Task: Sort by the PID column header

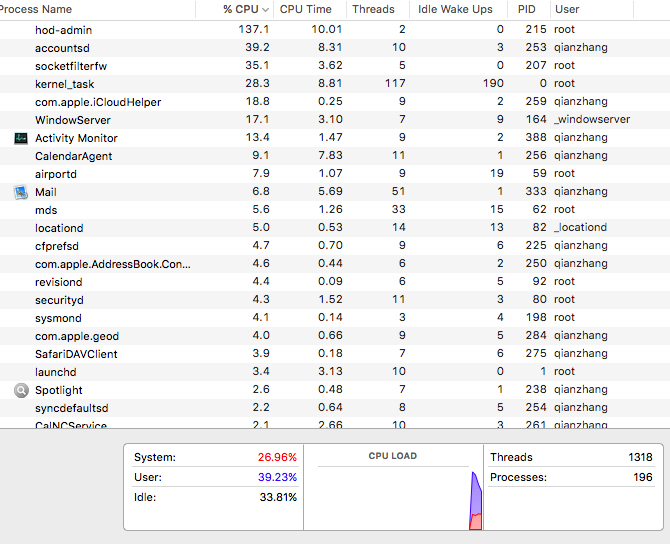Action: [x=526, y=9]
